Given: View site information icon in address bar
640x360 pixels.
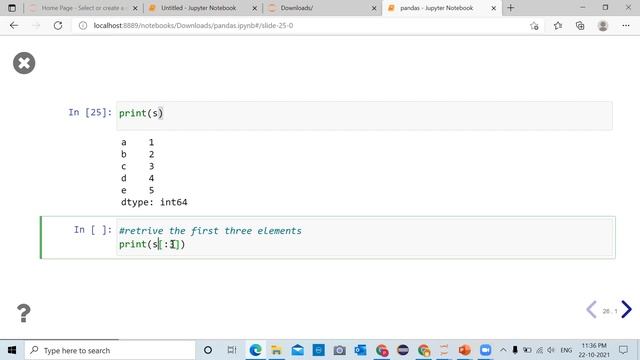Looking at the screenshot, I should tap(83, 25).
